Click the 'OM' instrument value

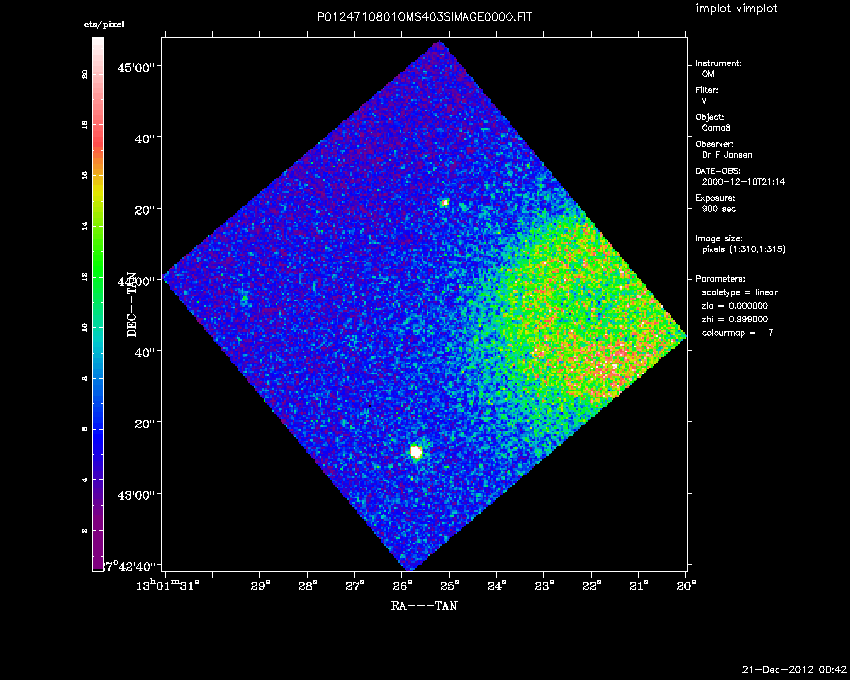(708, 74)
